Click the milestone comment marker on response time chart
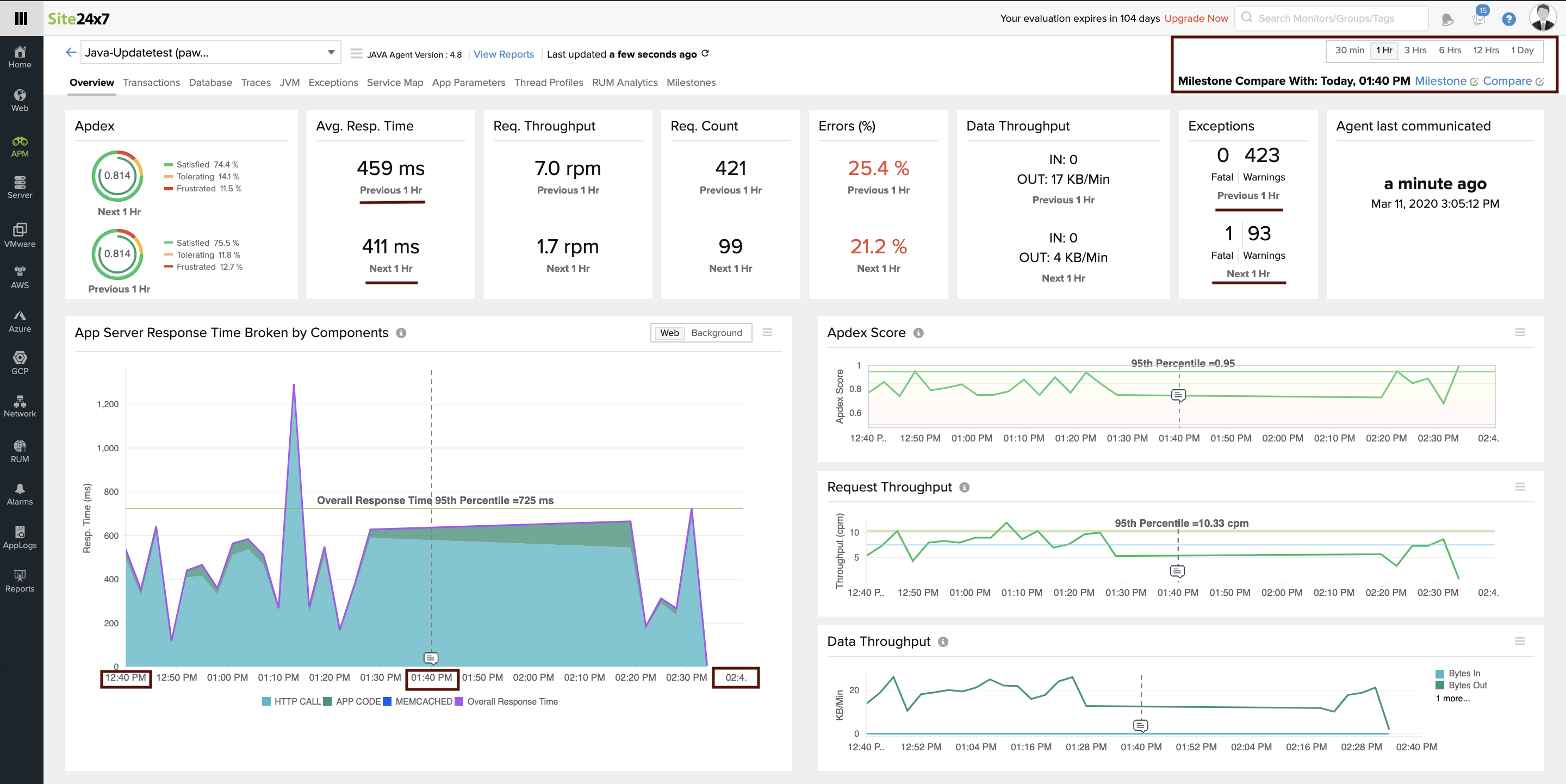 point(431,658)
